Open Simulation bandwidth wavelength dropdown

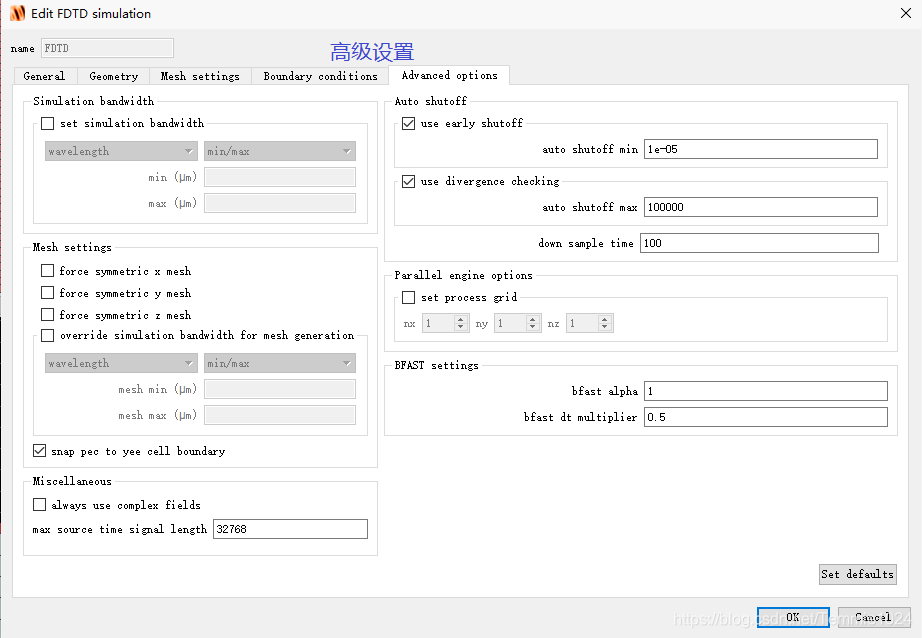pyautogui.click(x=121, y=151)
